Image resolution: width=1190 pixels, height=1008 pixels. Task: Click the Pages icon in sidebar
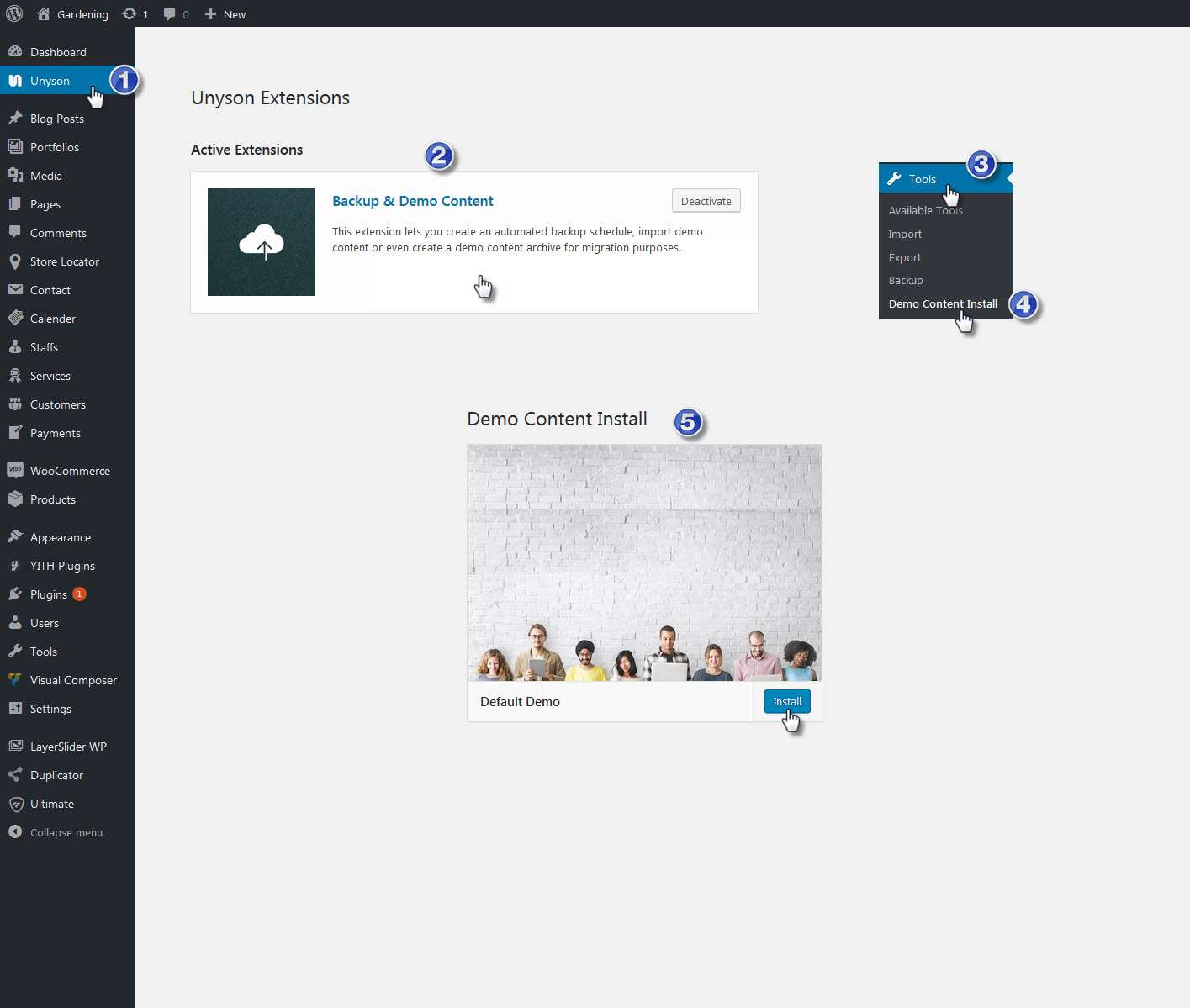pos(15,203)
